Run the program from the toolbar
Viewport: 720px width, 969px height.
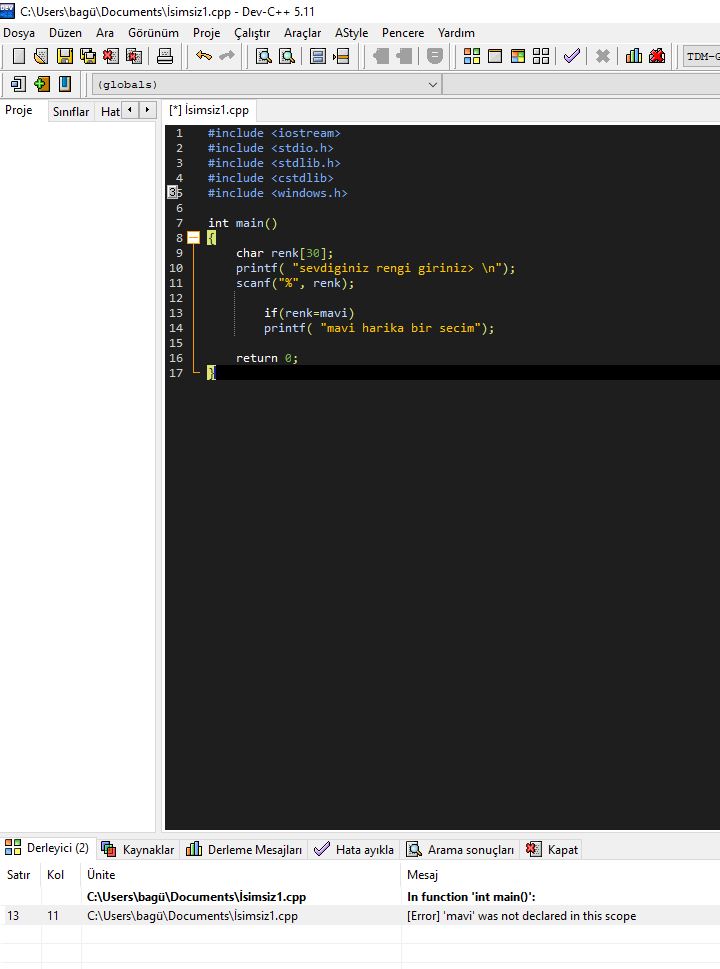click(495, 56)
